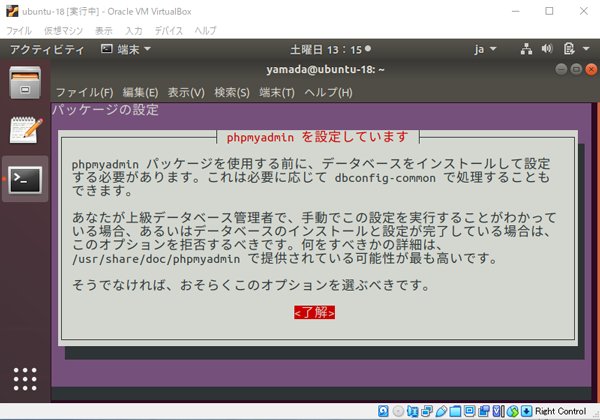
Task: Close the yamada@ubuntu-18 terminal window
Action: pyautogui.click(x=591, y=69)
